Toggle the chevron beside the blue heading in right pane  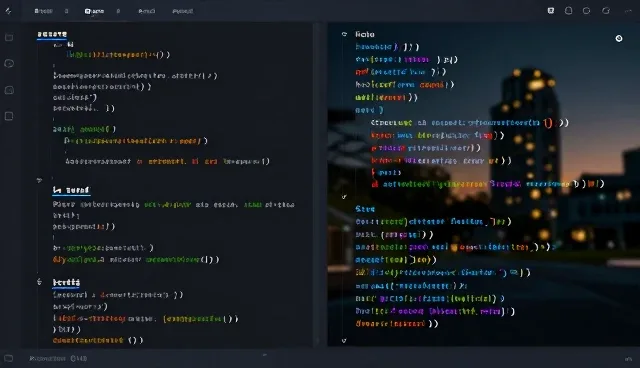[344, 197]
